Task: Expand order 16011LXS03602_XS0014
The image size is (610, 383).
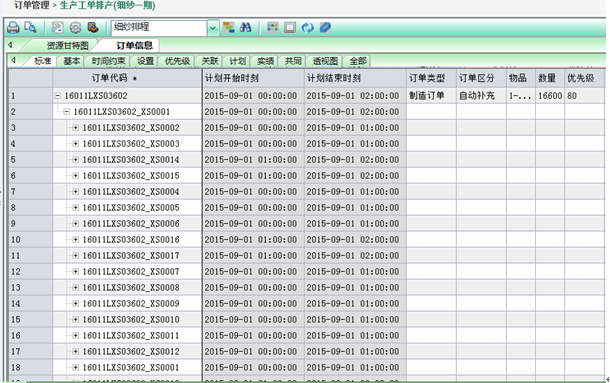Action: pos(75,160)
